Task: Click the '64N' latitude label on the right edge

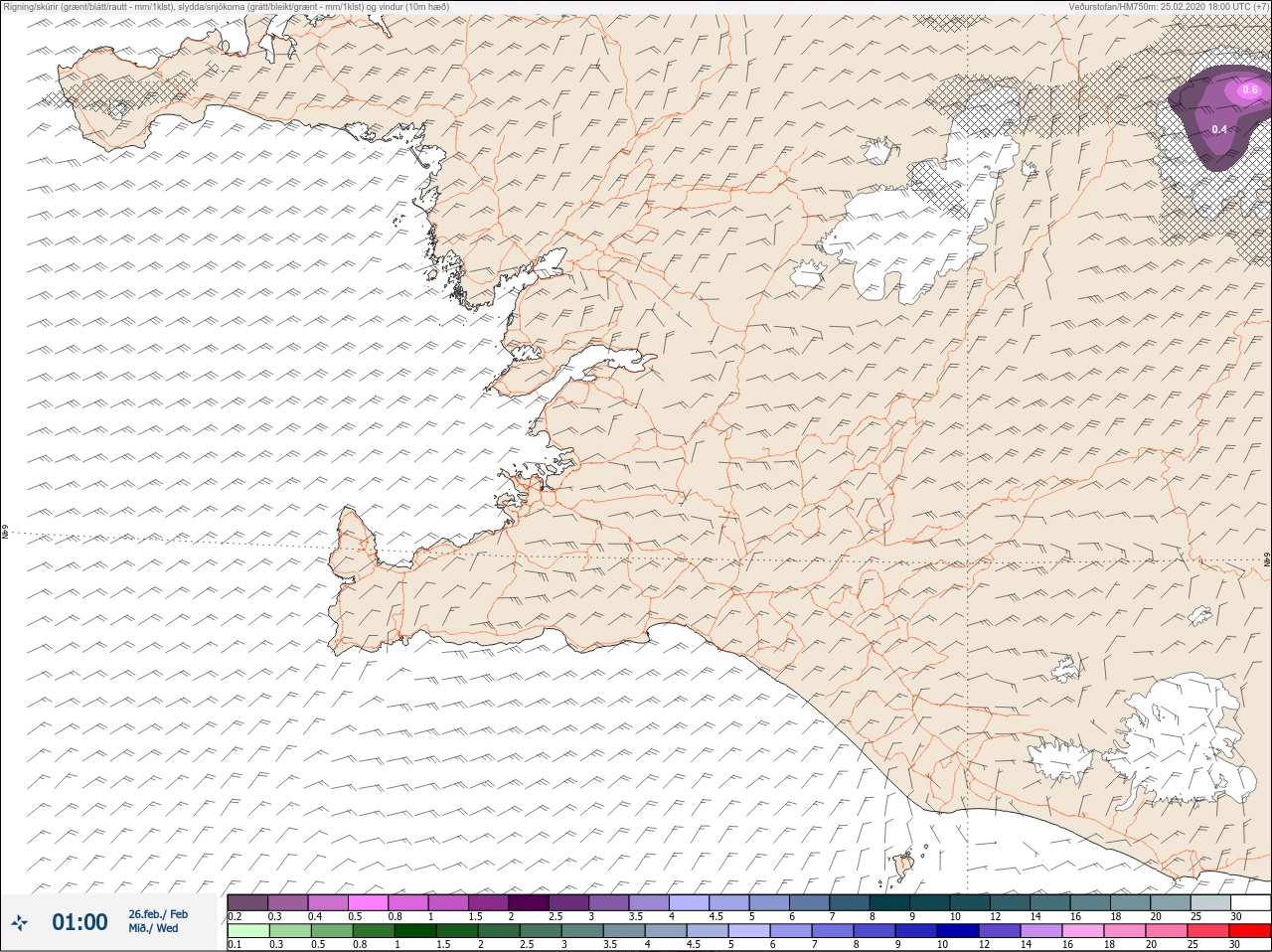Action: tap(1266, 560)
